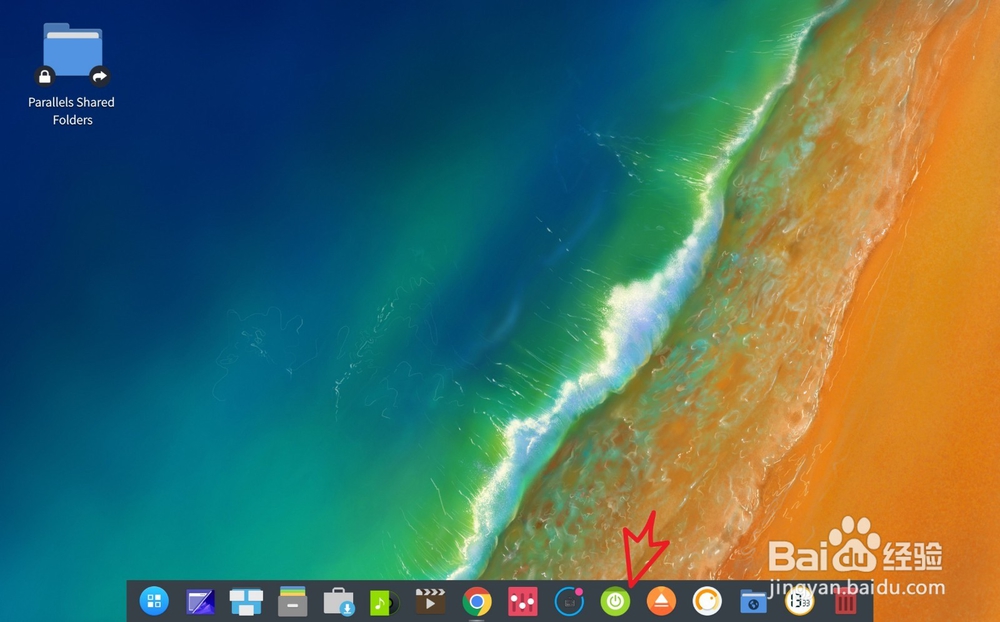
Task: Open the Launcher from the dock
Action: coord(155,601)
